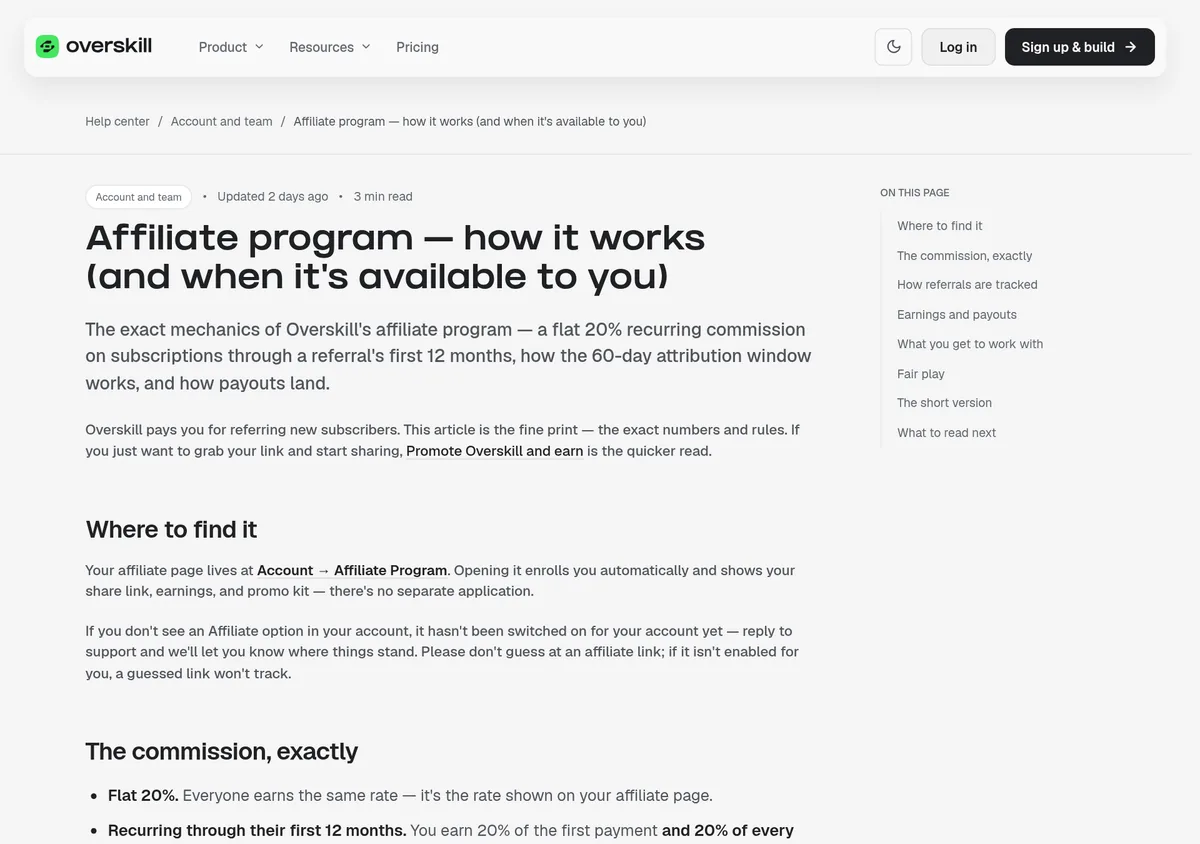Viewport: 1200px width, 844px height.
Task: Open the Resources menu
Action: (x=330, y=47)
